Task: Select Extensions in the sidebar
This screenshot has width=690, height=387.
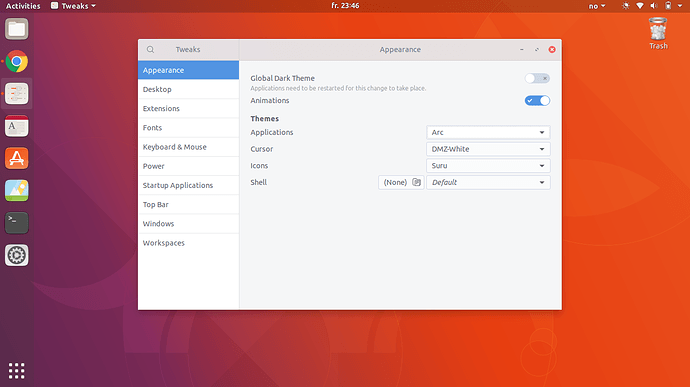Action: (188, 108)
